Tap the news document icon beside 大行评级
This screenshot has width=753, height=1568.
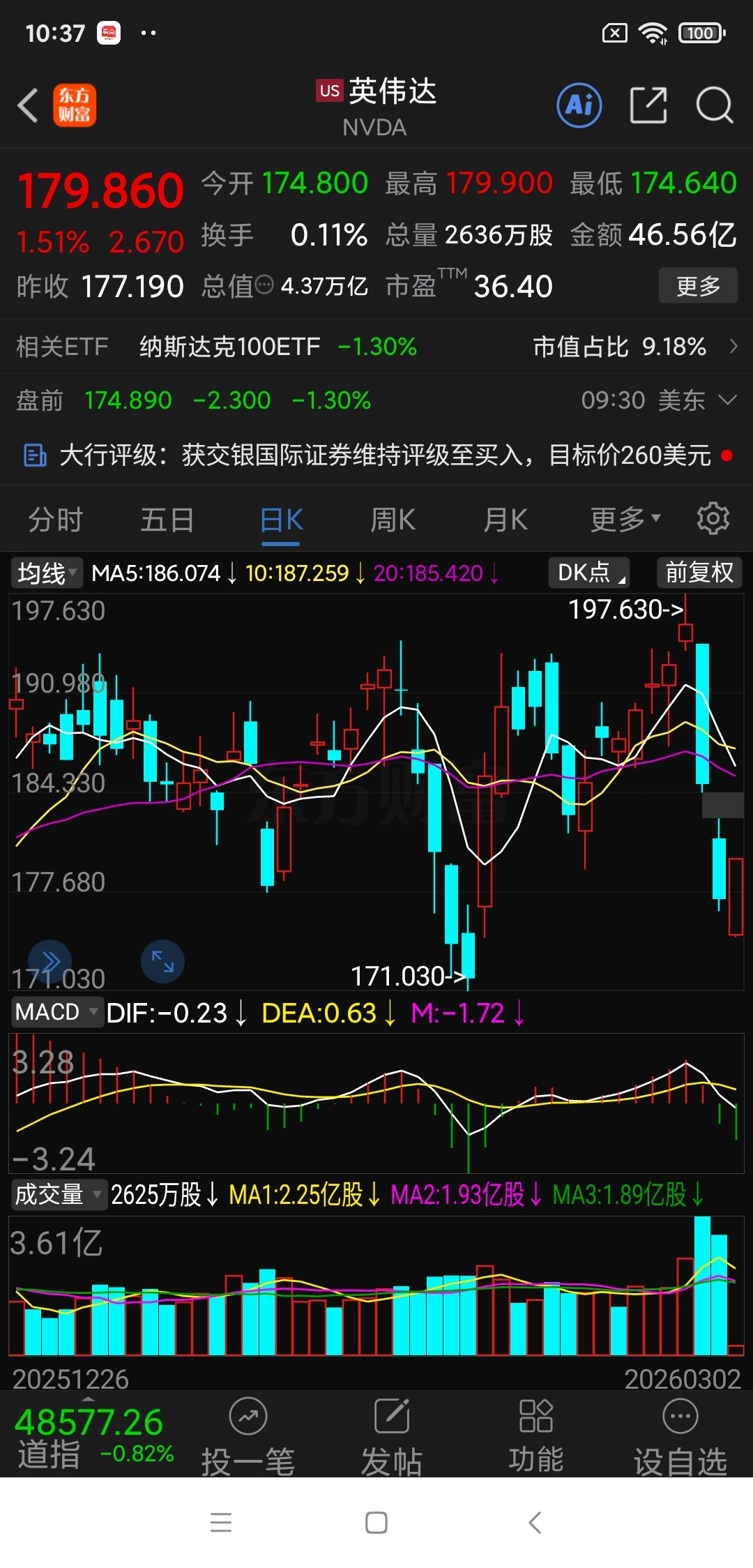coord(34,455)
